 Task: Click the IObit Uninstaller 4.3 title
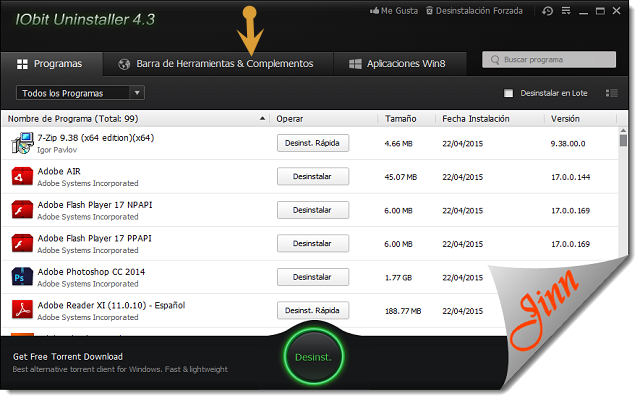[x=85, y=19]
